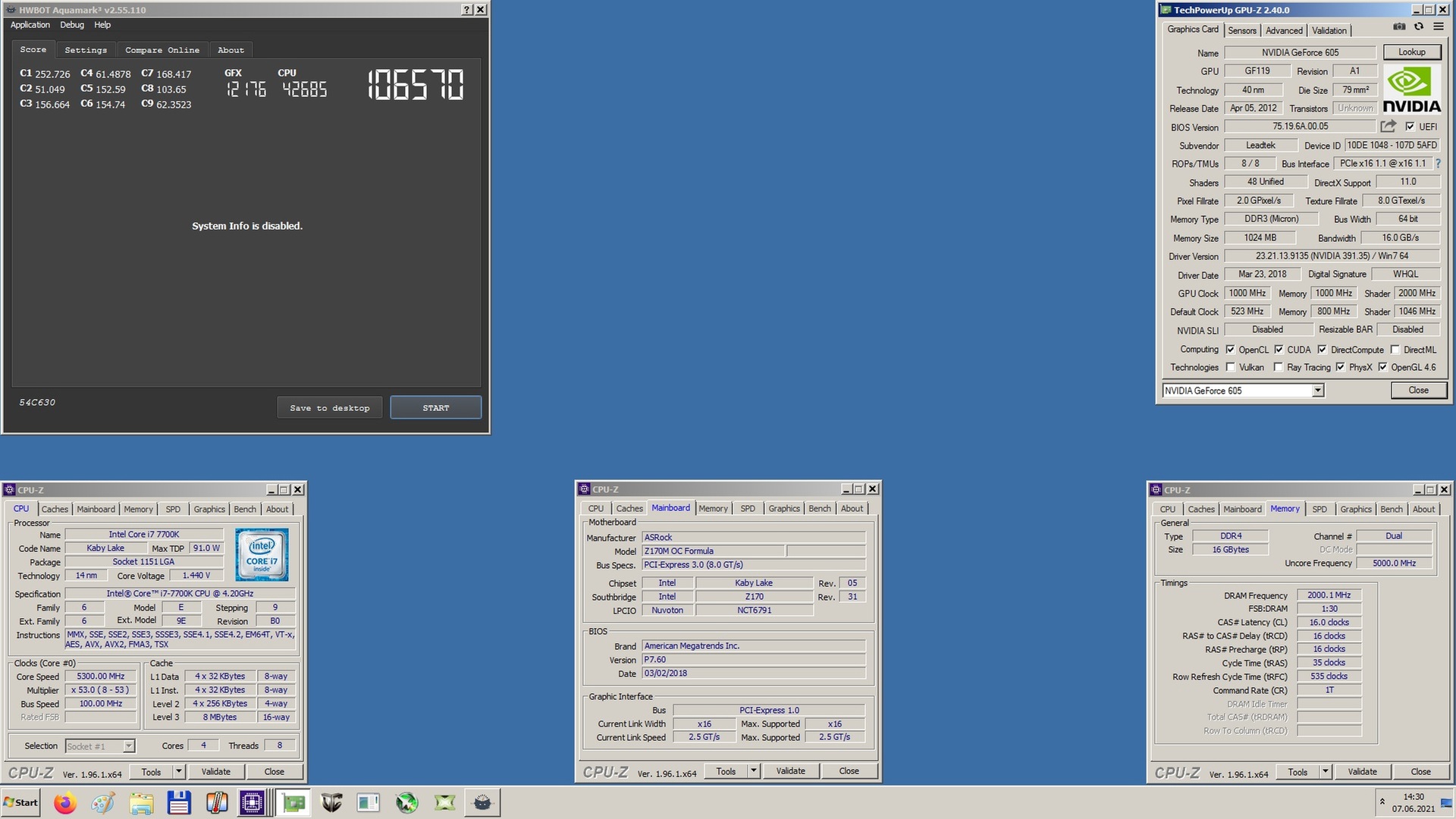
Task: Toggle the Vulkan checkbox
Action: click(x=1230, y=367)
